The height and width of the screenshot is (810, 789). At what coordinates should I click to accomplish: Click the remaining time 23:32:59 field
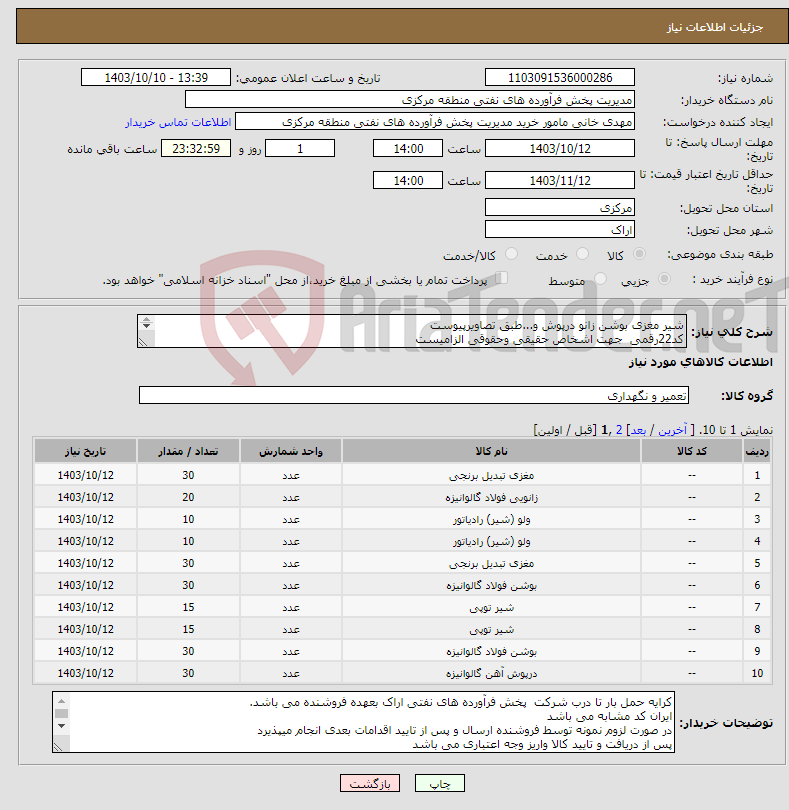pyautogui.click(x=196, y=149)
